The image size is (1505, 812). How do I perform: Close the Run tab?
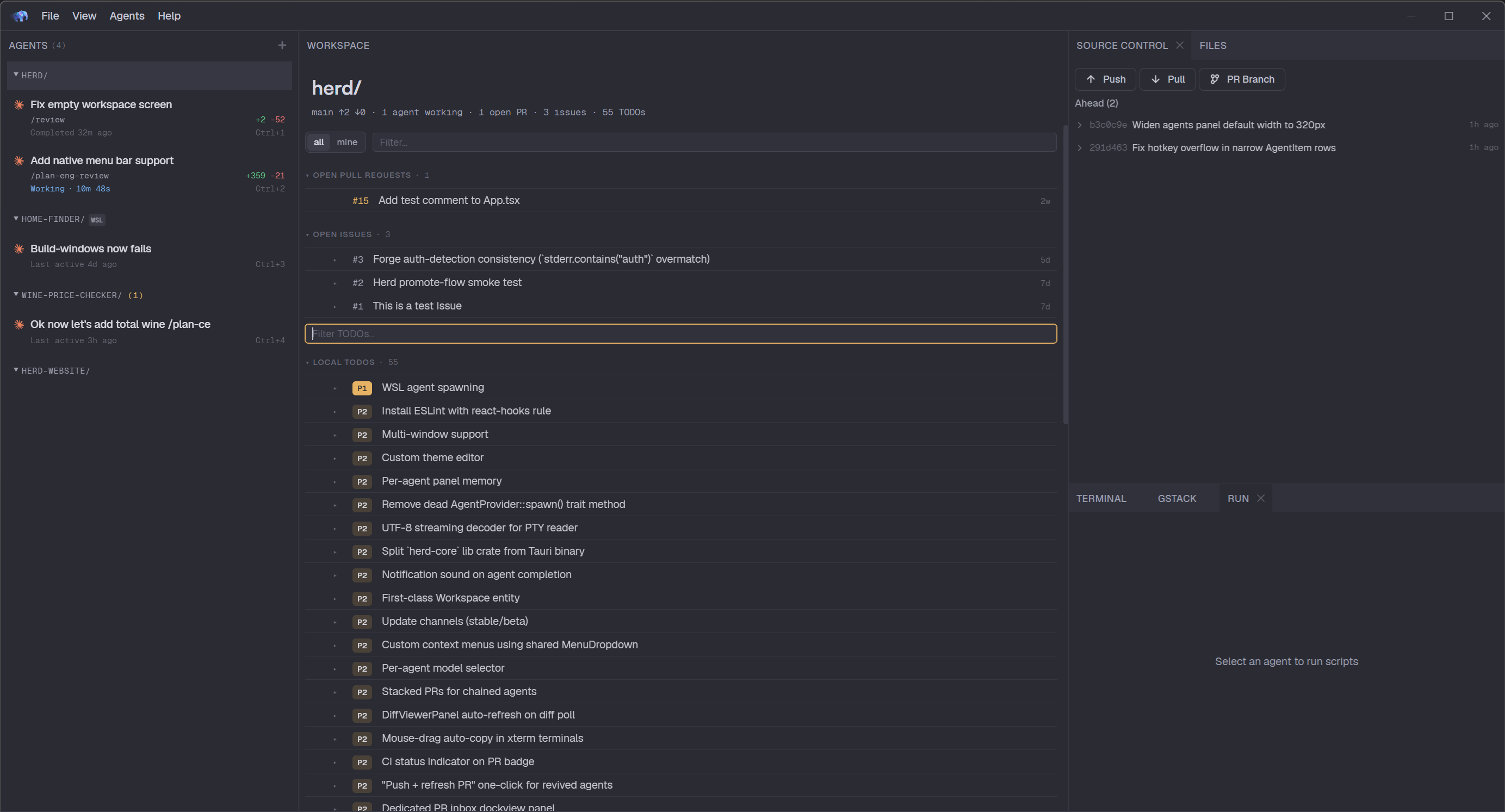click(1261, 498)
